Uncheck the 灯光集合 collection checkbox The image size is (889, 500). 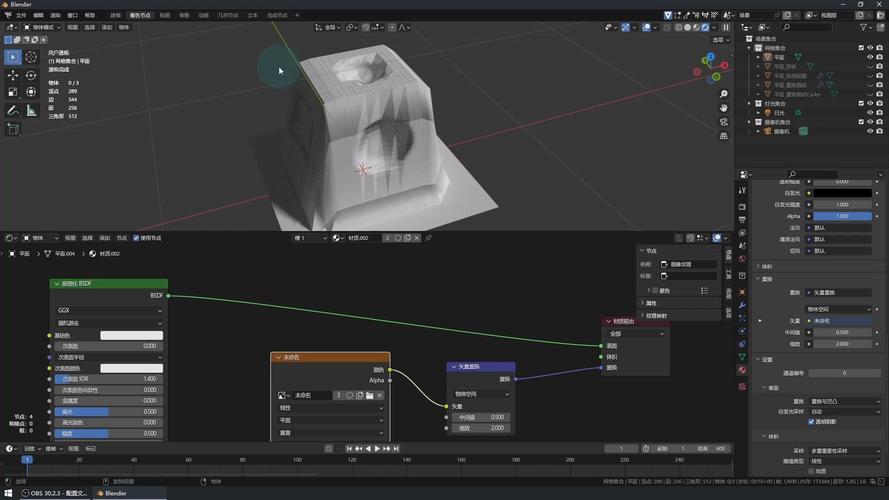(861, 104)
